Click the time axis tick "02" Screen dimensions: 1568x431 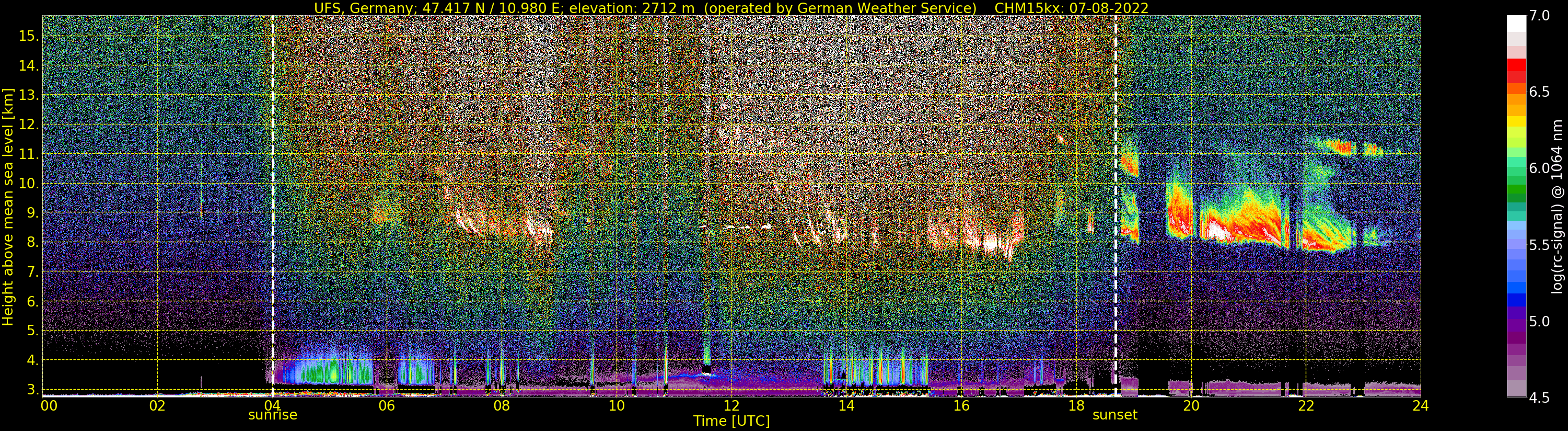(158, 405)
